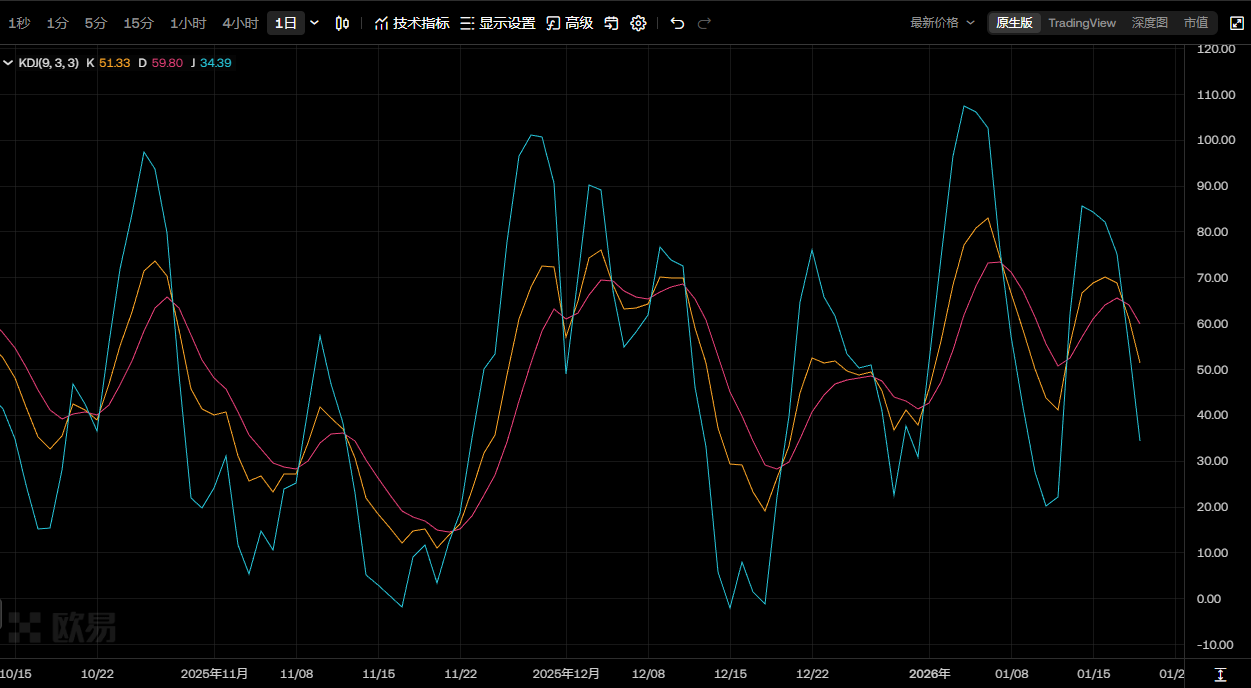Redo the chart action
Screen dimensions: 1251x688
coord(705,23)
